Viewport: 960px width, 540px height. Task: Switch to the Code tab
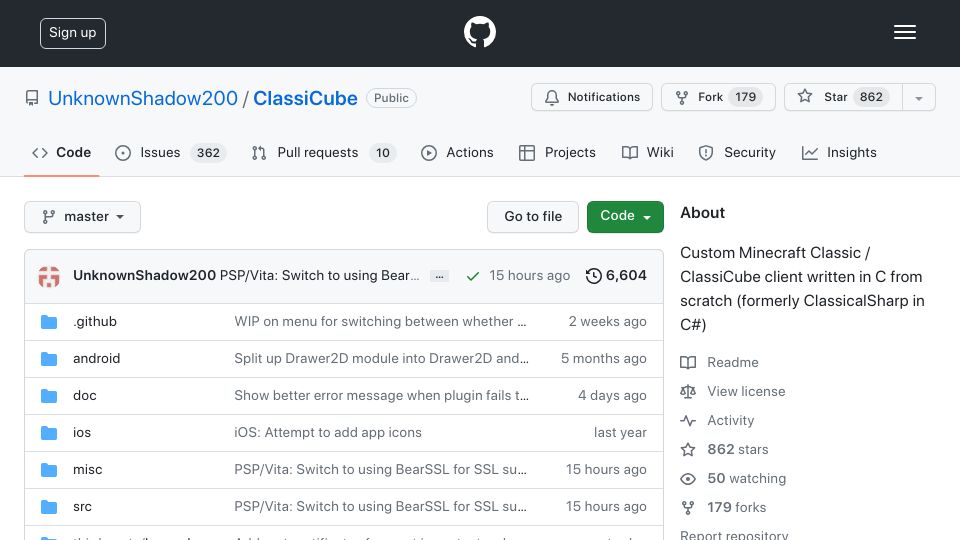tap(61, 152)
